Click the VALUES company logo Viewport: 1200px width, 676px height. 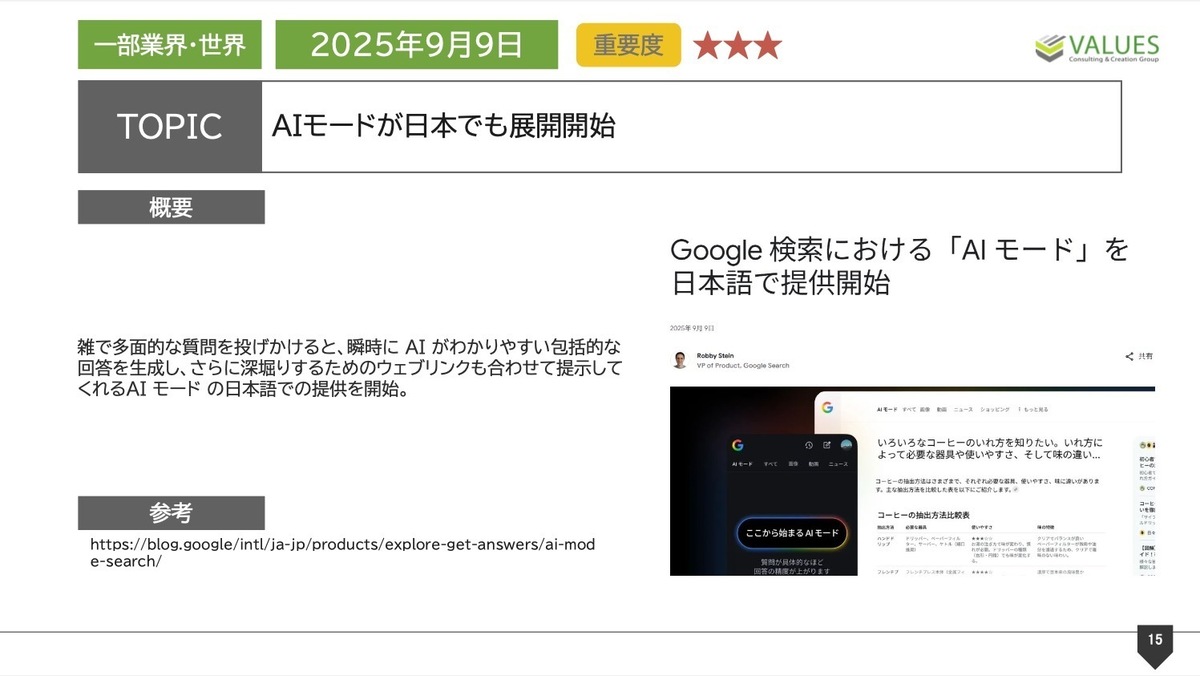(x=1097, y=47)
